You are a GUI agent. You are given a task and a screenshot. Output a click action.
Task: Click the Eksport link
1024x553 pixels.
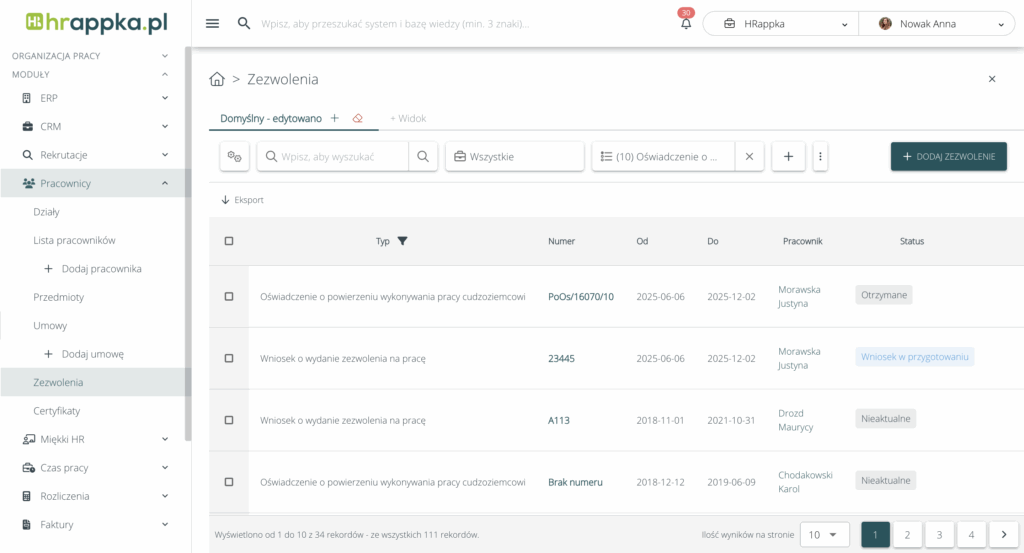pyautogui.click(x=243, y=200)
